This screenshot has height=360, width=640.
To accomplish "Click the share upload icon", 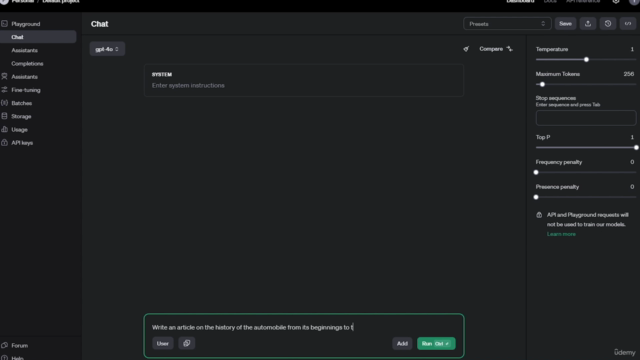I will 588,24.
